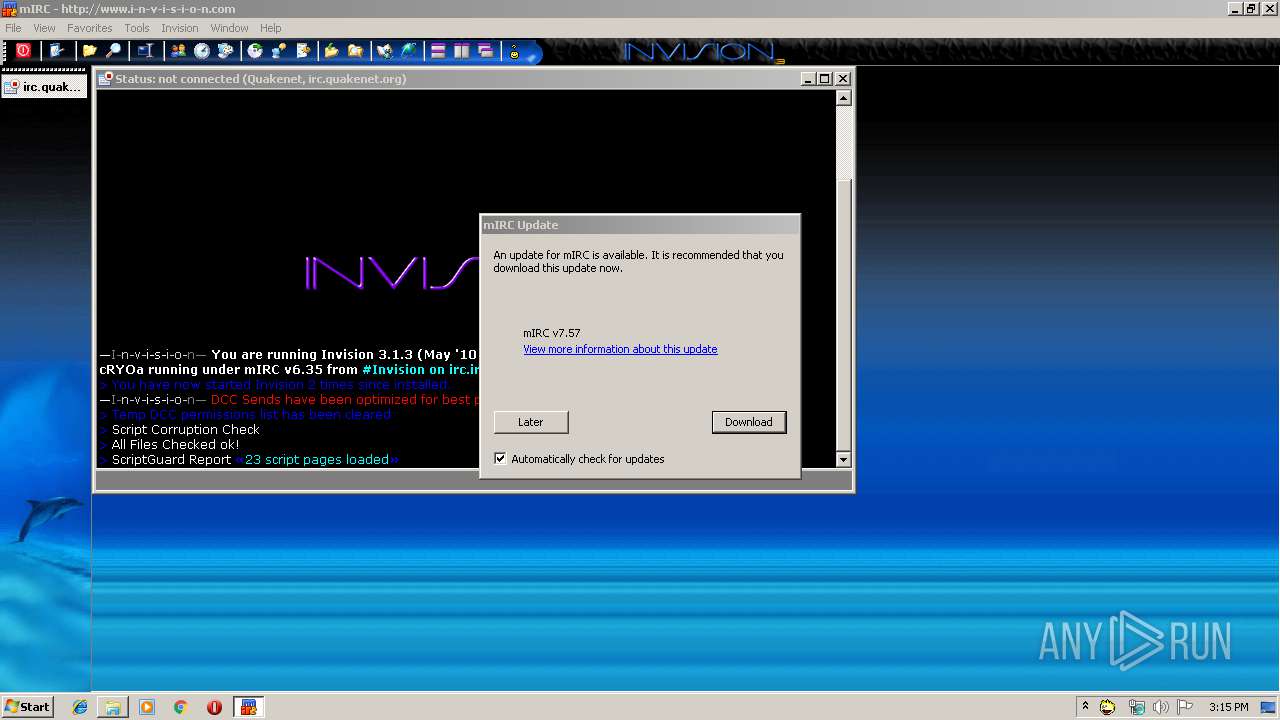
Task: Click the ScriptGuard Report line
Action: click(248, 460)
